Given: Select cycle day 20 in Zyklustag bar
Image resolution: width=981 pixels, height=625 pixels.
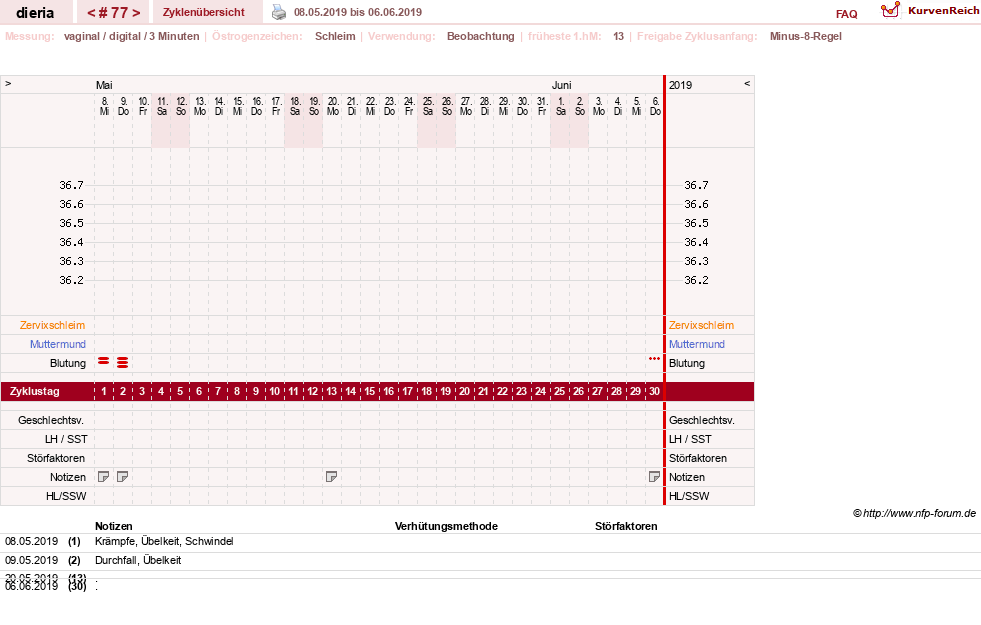Looking at the screenshot, I should (x=464, y=391).
